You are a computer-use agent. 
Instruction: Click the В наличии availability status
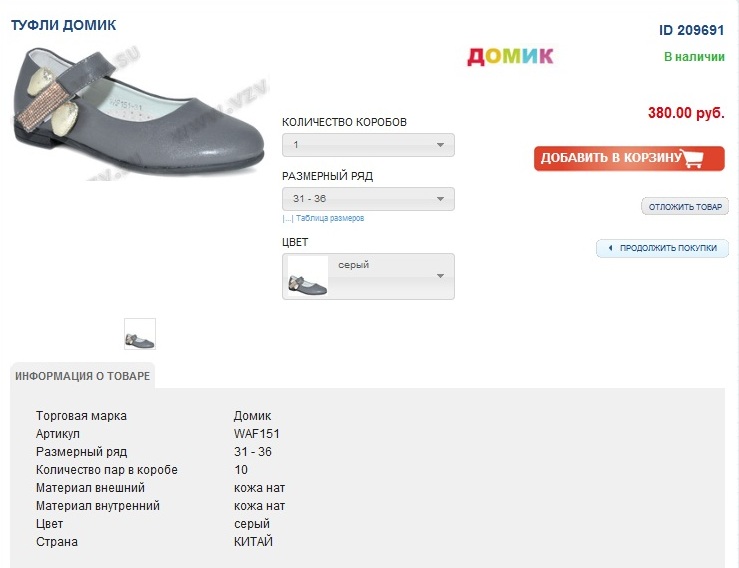pyautogui.click(x=694, y=57)
